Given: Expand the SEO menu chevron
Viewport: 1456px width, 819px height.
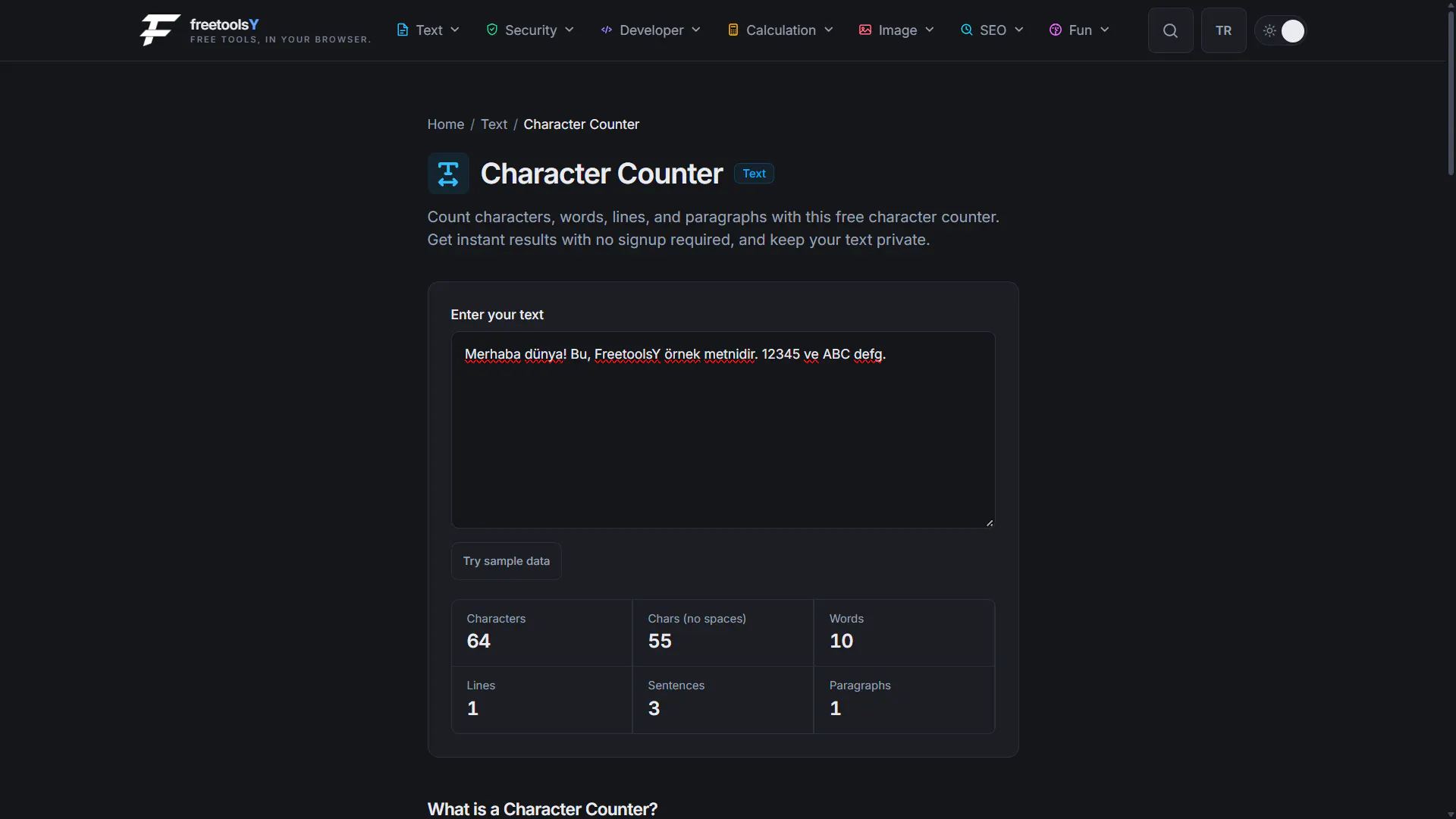Looking at the screenshot, I should (1019, 30).
